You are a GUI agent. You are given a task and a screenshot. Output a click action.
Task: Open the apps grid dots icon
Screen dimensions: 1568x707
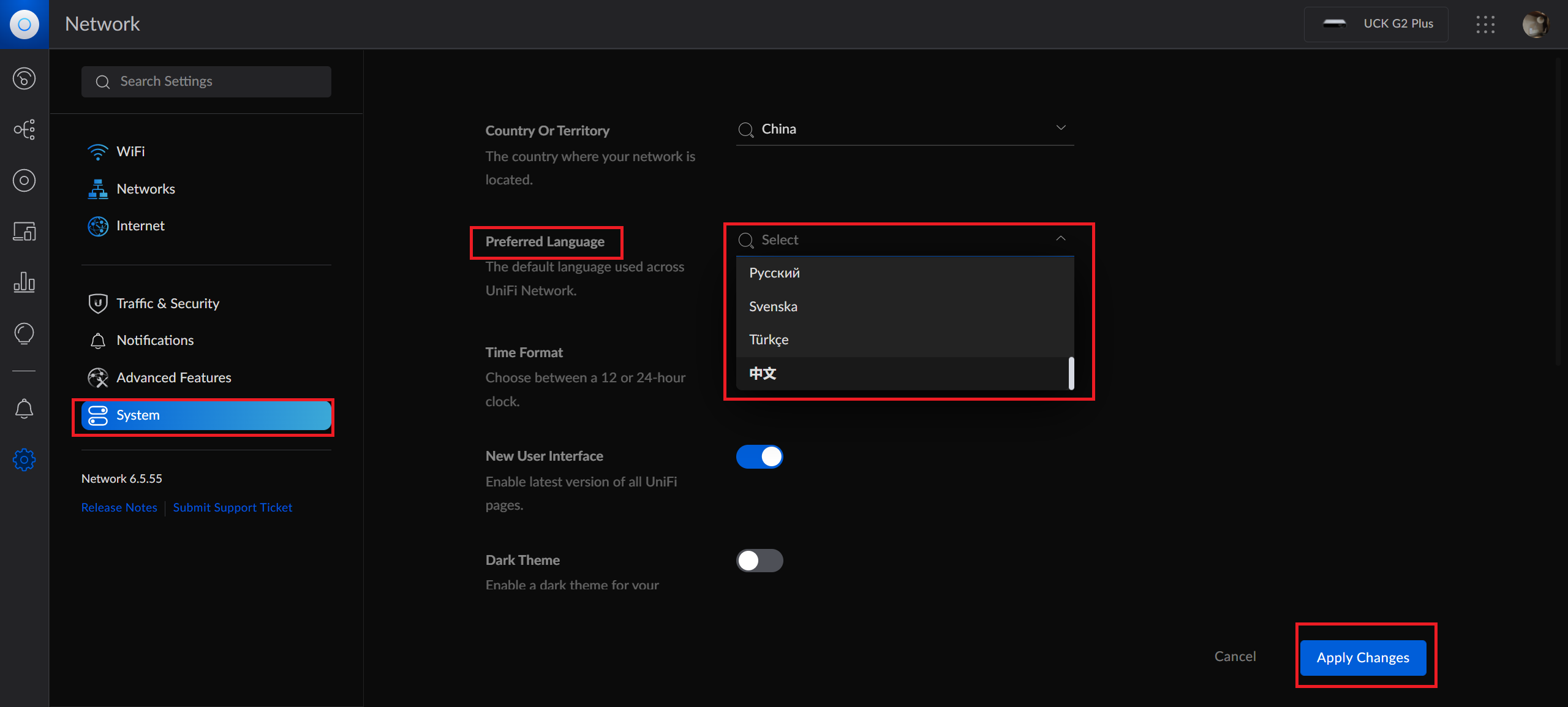tap(1485, 25)
